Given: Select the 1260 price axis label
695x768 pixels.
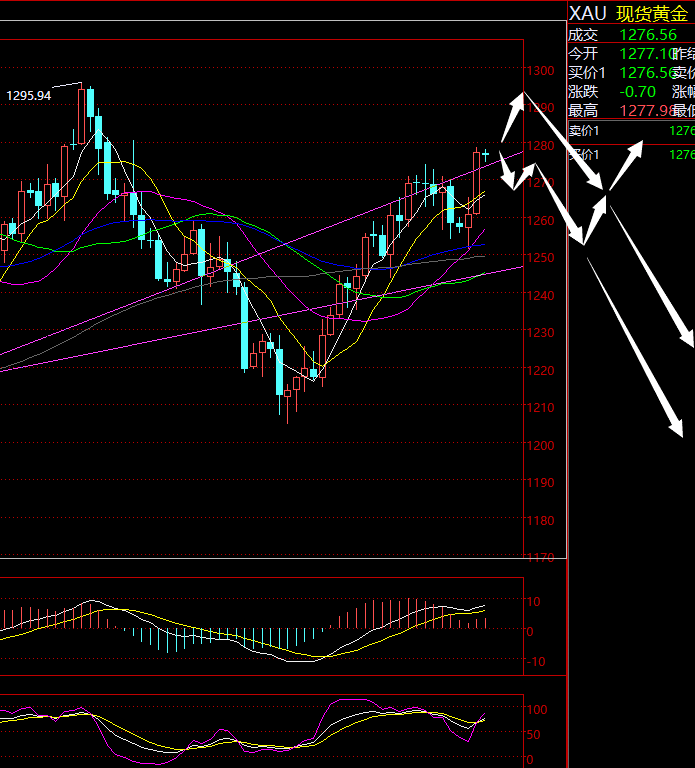Looking at the screenshot, I should [541, 220].
